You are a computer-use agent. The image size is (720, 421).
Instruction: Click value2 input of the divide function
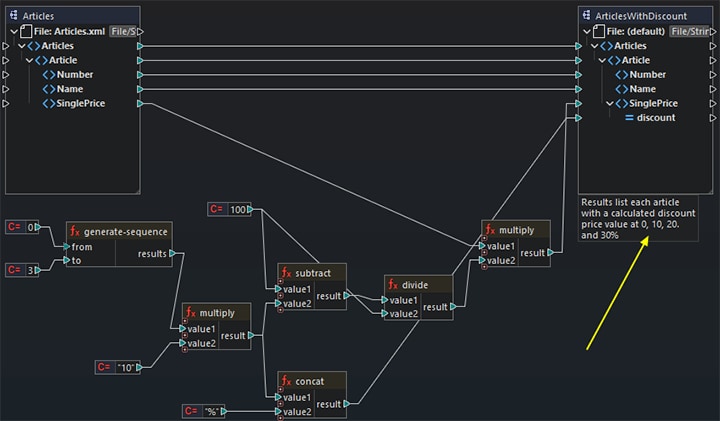pyautogui.click(x=385, y=314)
